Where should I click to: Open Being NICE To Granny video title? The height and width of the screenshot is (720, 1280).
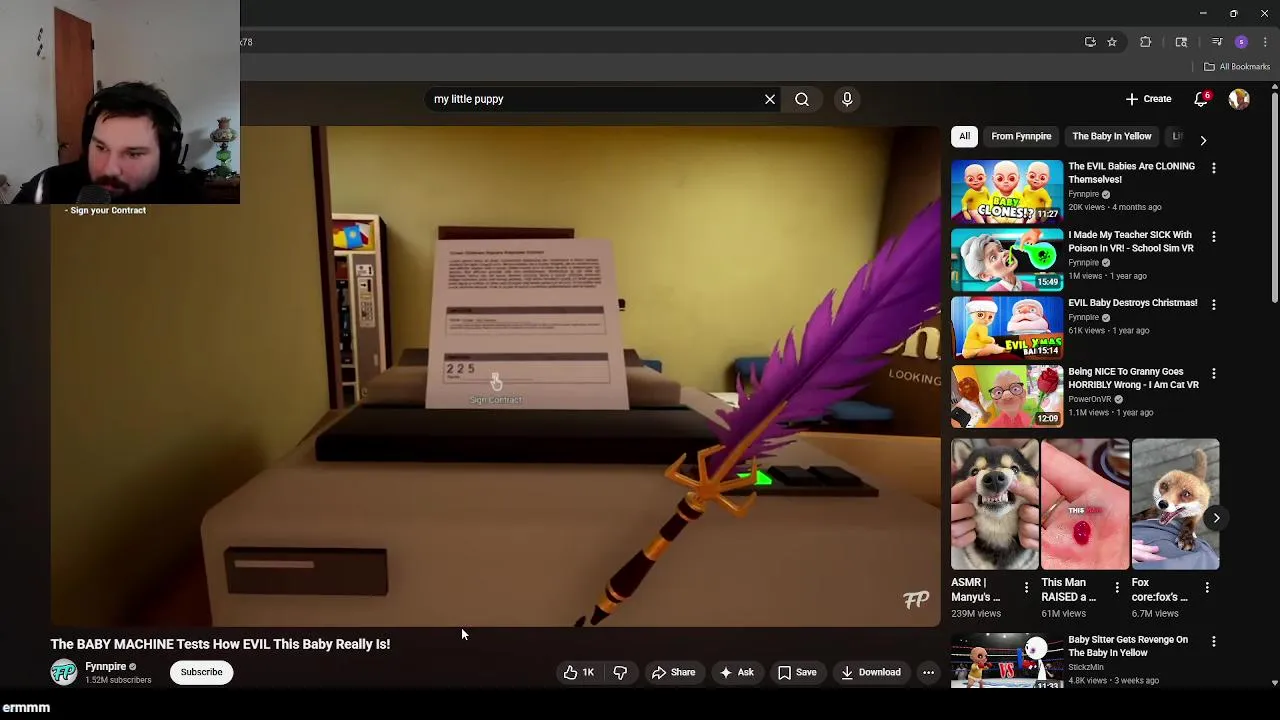(1133, 378)
